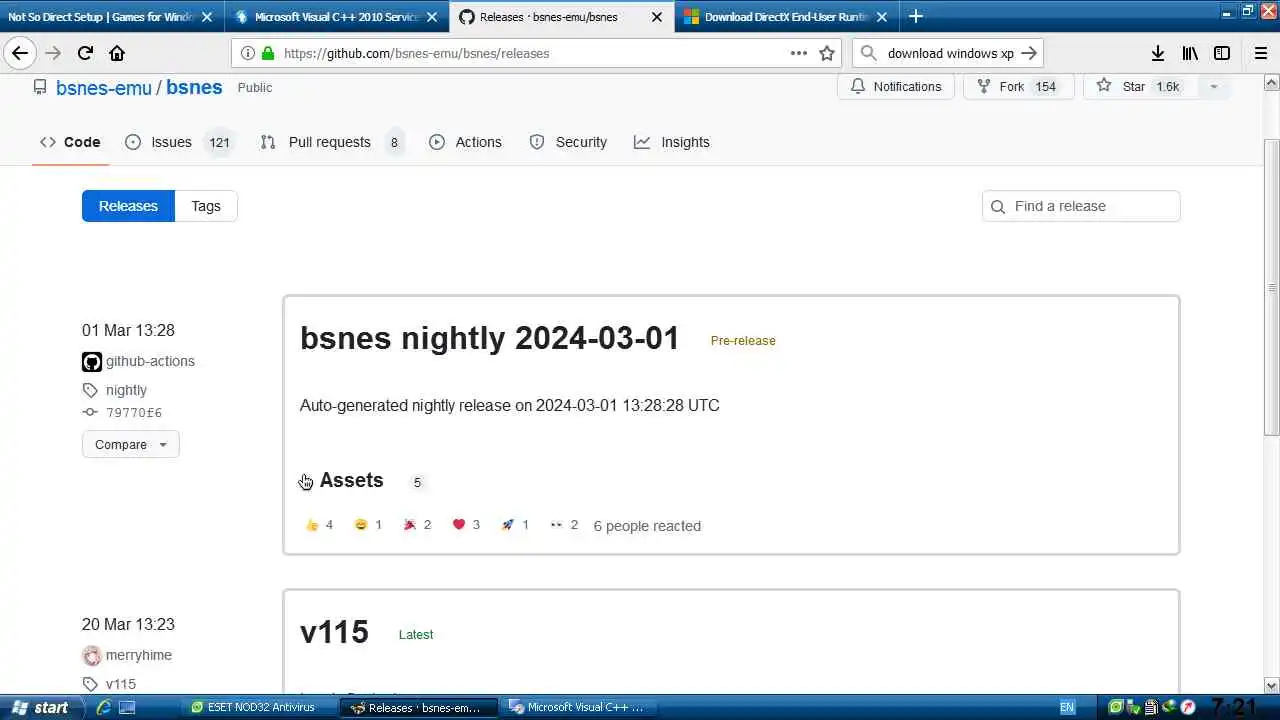
Task: Open the Compare dropdown
Action: coord(131,445)
